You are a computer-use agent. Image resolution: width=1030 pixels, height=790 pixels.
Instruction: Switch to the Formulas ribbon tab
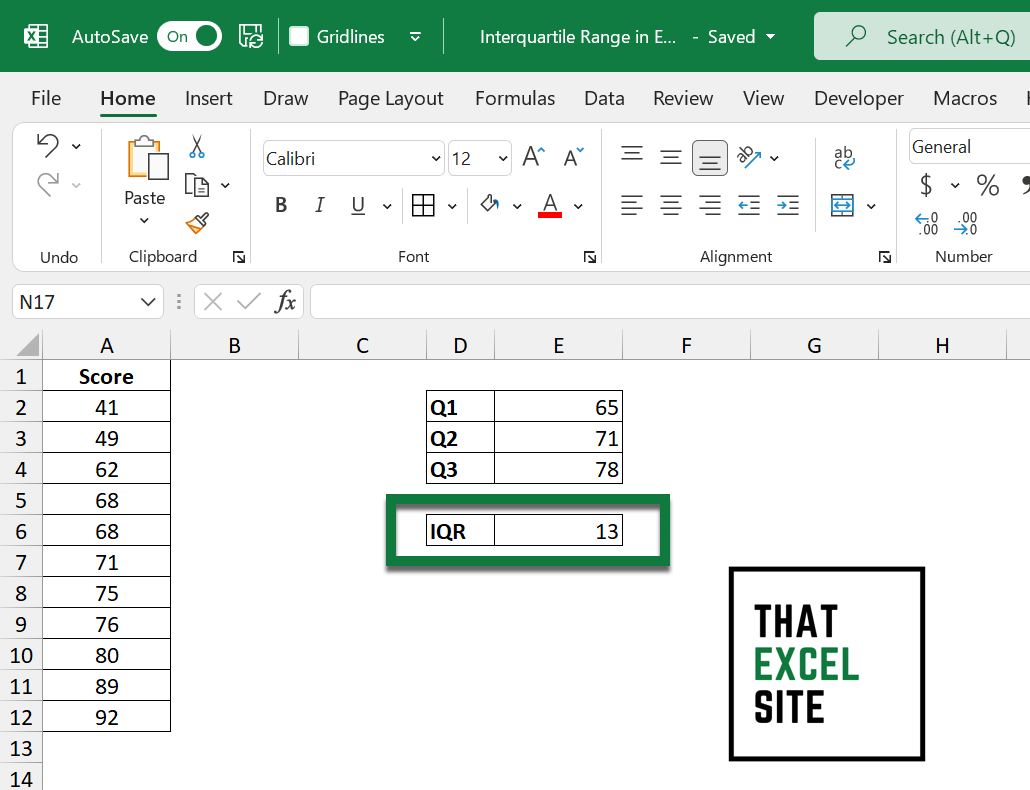pos(514,98)
